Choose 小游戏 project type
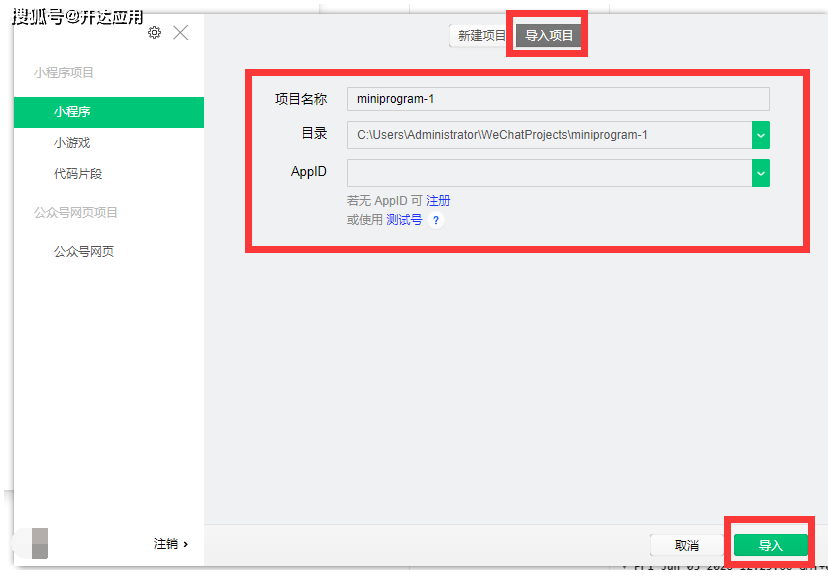This screenshot has width=828, height=582. (72, 143)
